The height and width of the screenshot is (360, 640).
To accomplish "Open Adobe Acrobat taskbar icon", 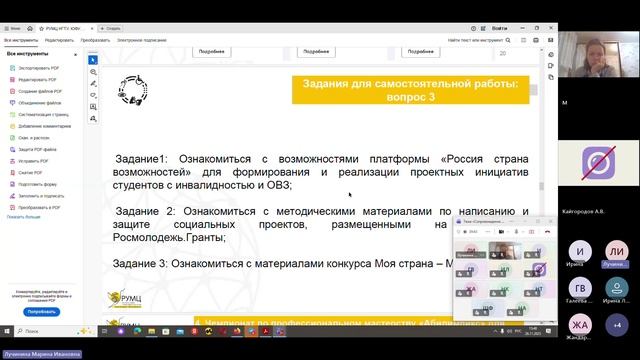I will pos(266,331).
